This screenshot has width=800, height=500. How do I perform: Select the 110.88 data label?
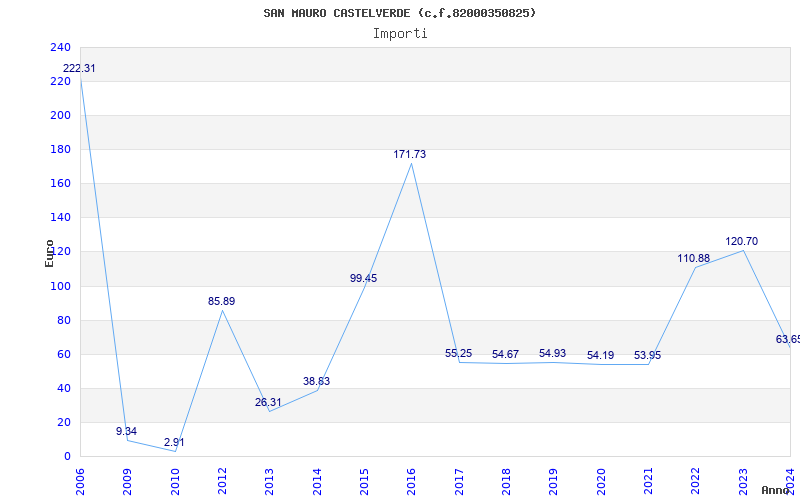pos(693,259)
